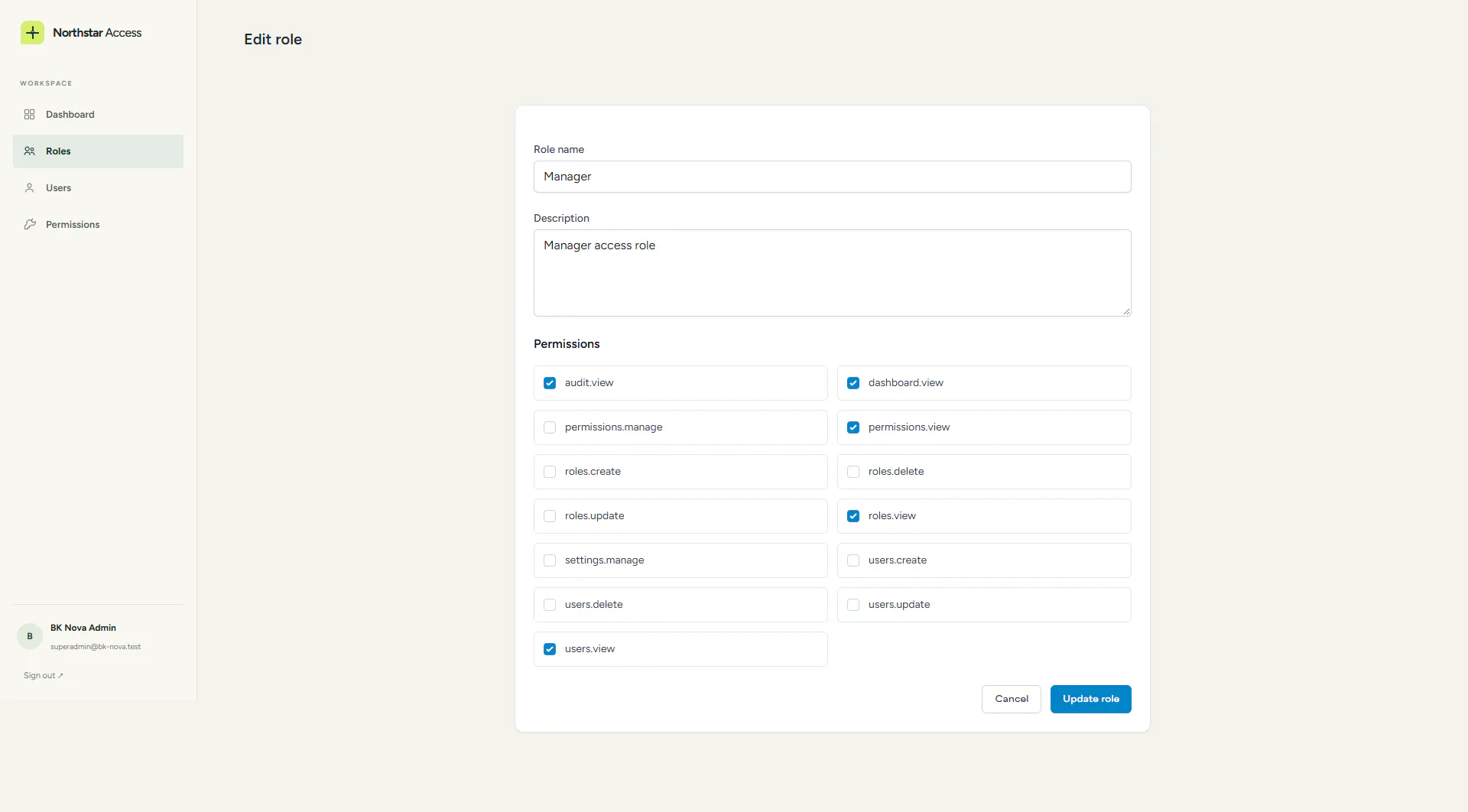Image resolution: width=1468 pixels, height=812 pixels.
Task: Click the Roles people icon in sidebar
Action: (x=30, y=151)
